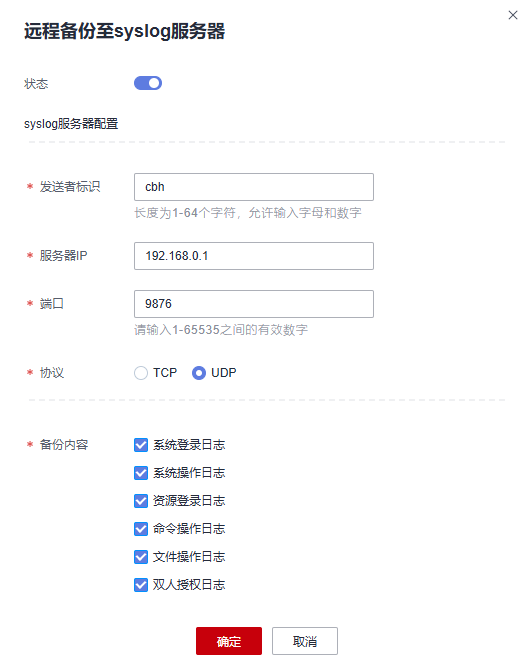Click the UDP label text
The image size is (527, 669).
point(224,373)
